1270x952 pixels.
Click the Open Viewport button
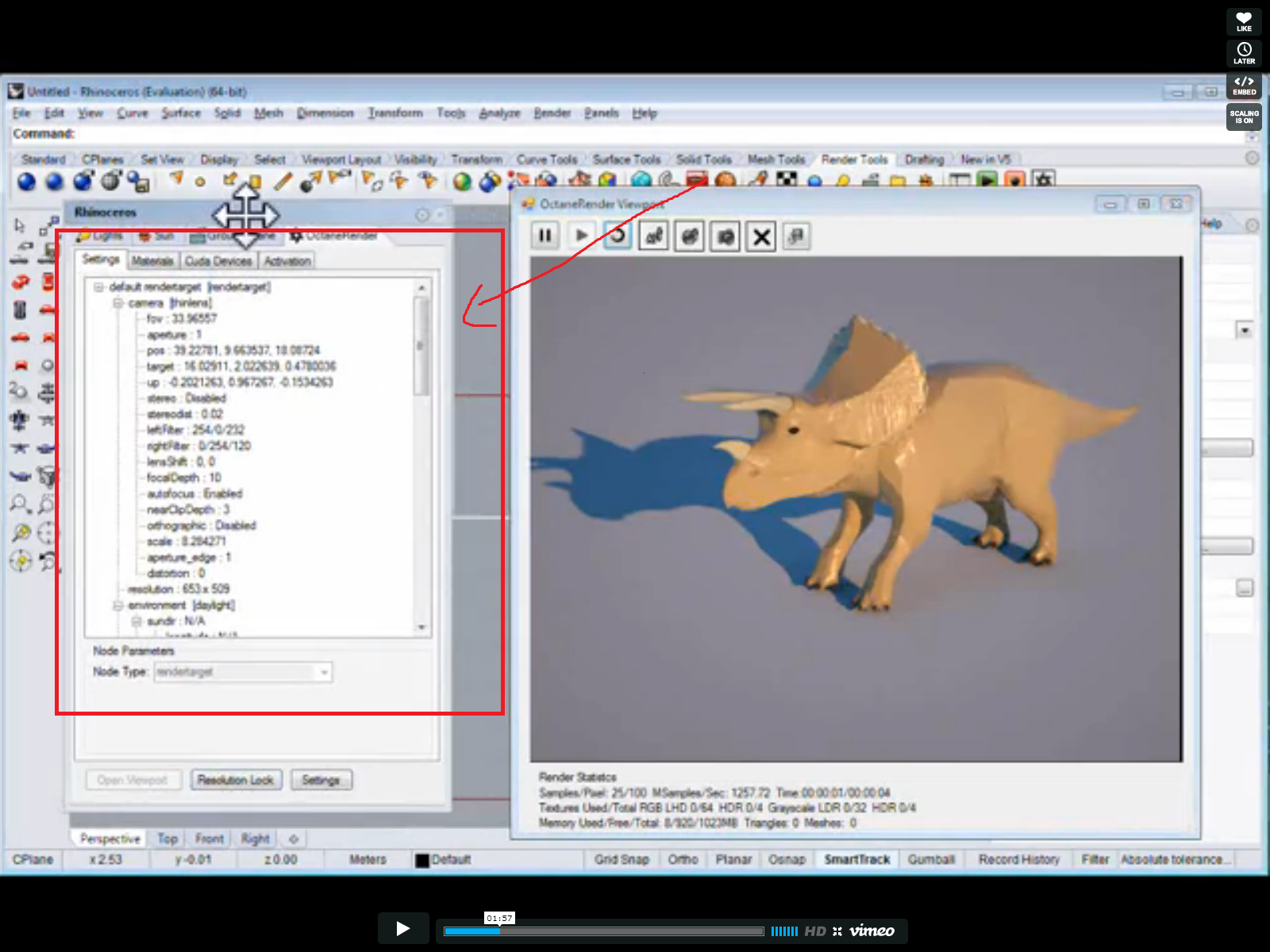point(133,780)
